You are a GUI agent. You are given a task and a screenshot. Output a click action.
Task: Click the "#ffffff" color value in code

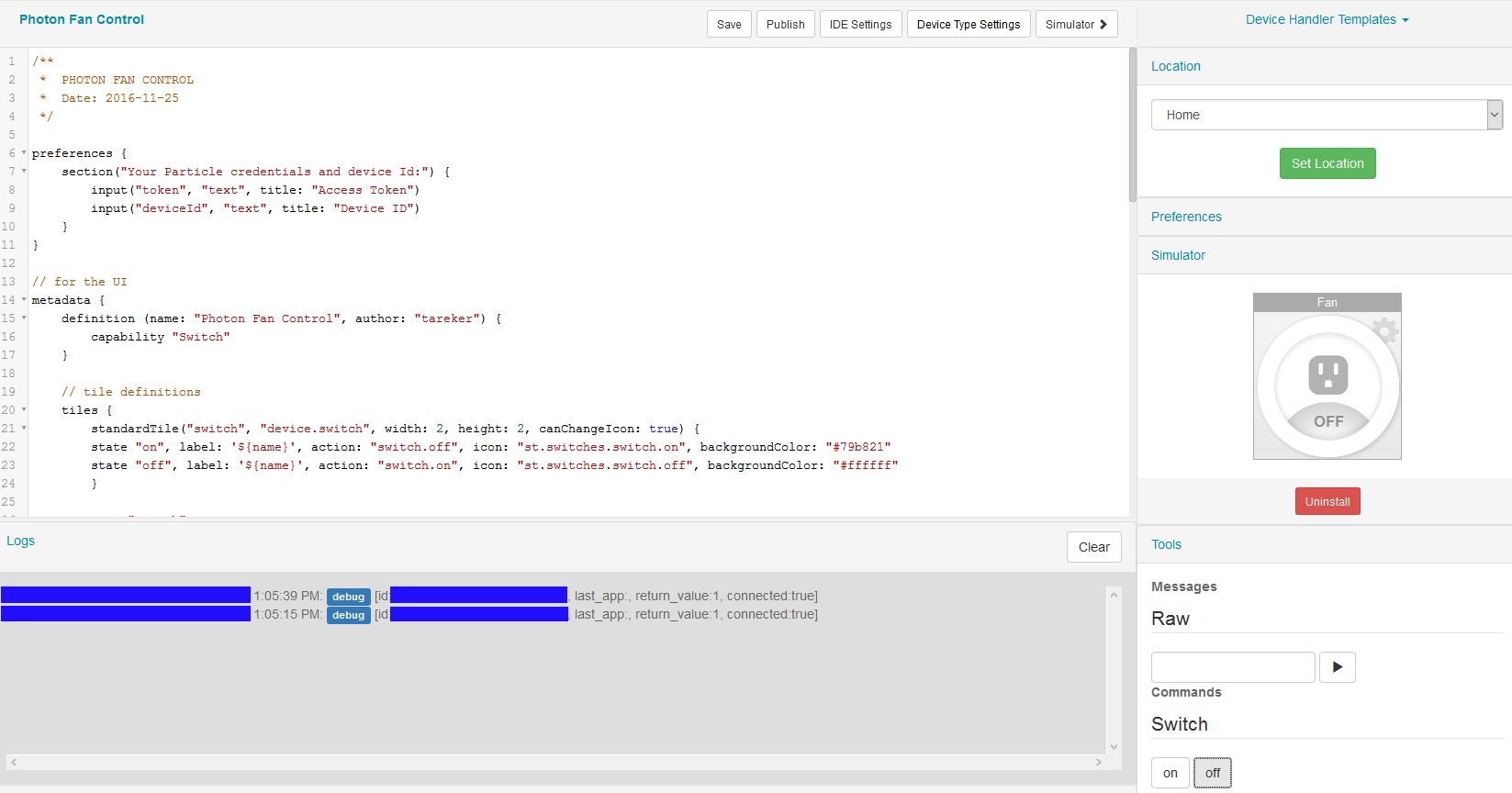click(x=865, y=465)
